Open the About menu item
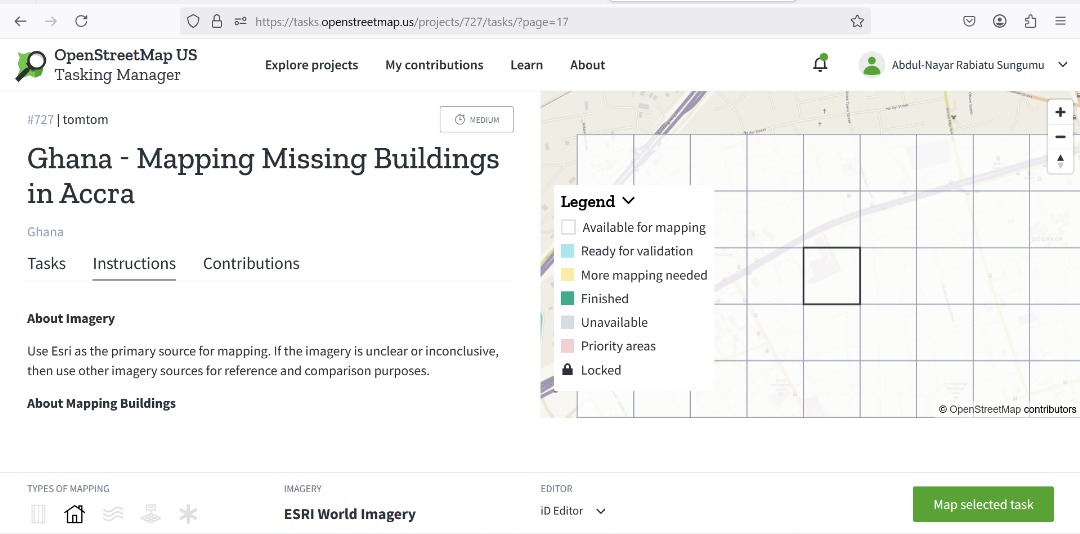The width and height of the screenshot is (1080, 534). pos(588,65)
